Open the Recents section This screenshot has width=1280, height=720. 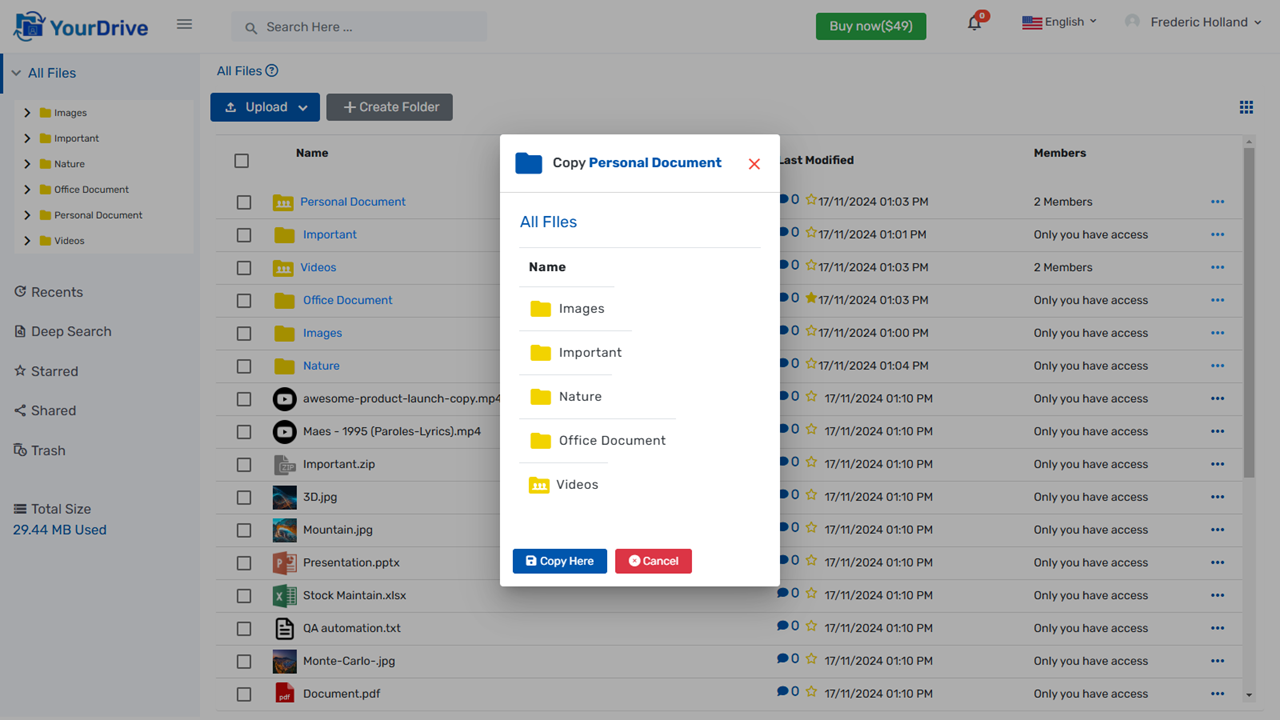point(56,291)
